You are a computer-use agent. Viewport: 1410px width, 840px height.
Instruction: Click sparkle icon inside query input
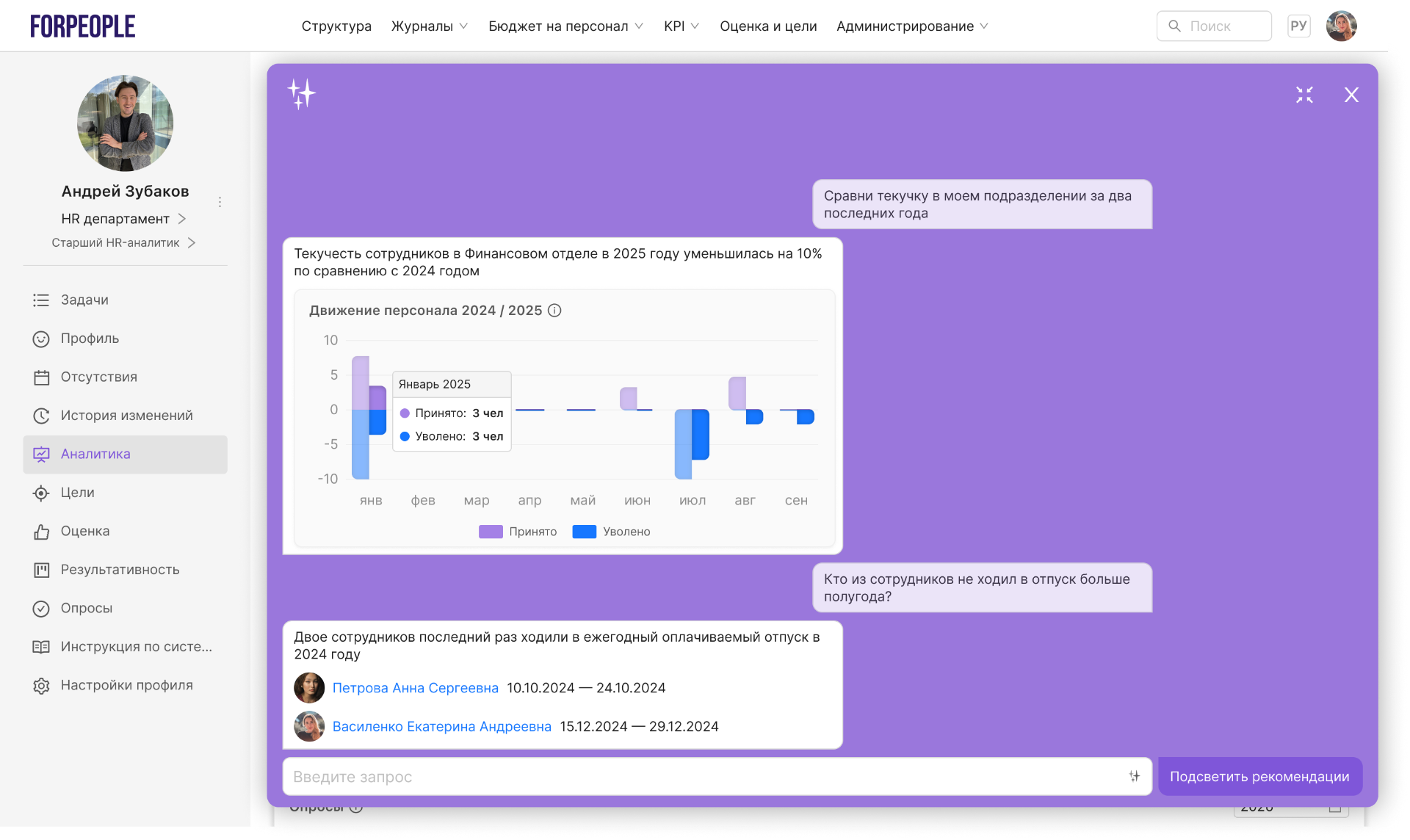coord(1135,776)
